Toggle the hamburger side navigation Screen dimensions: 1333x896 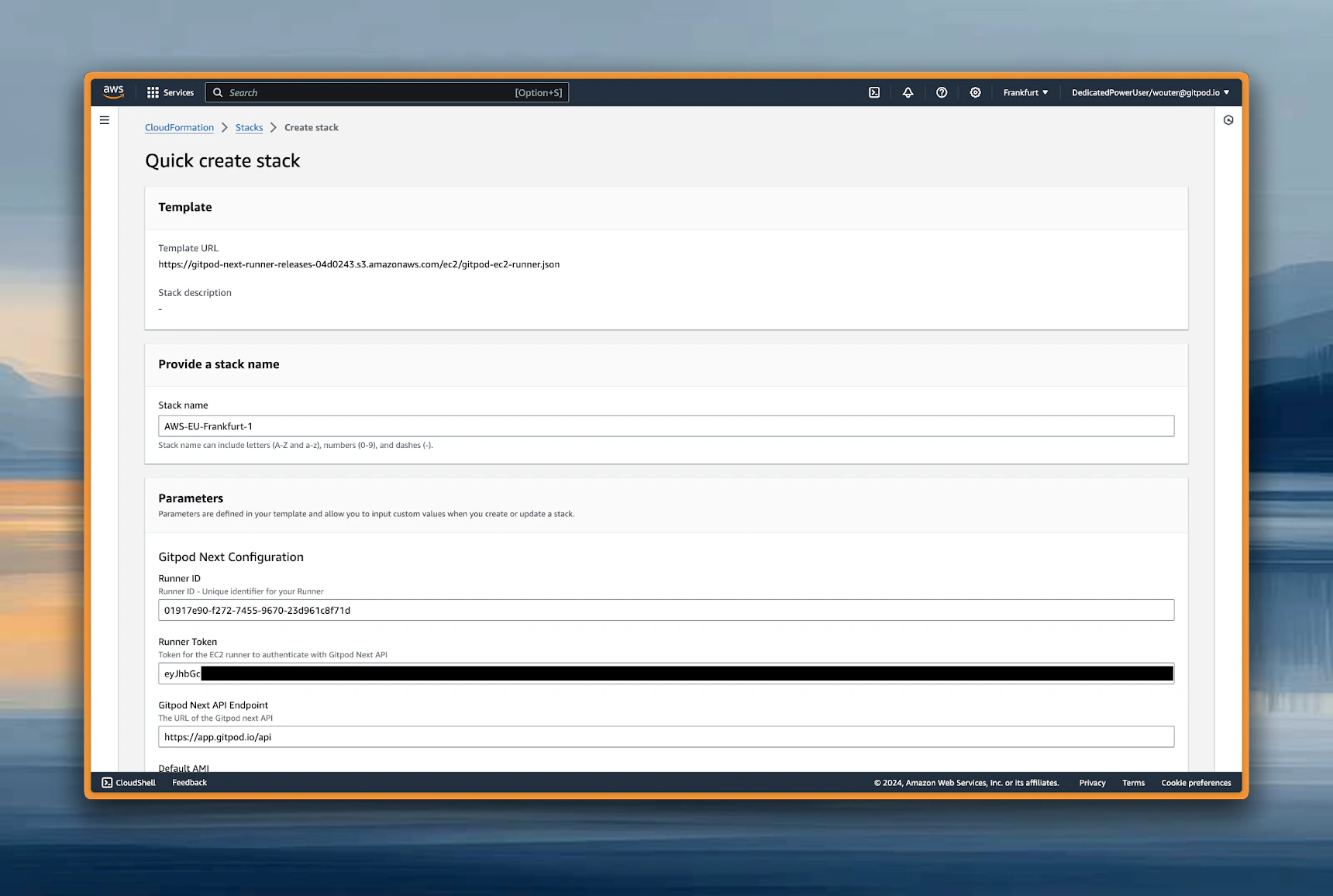(x=105, y=120)
